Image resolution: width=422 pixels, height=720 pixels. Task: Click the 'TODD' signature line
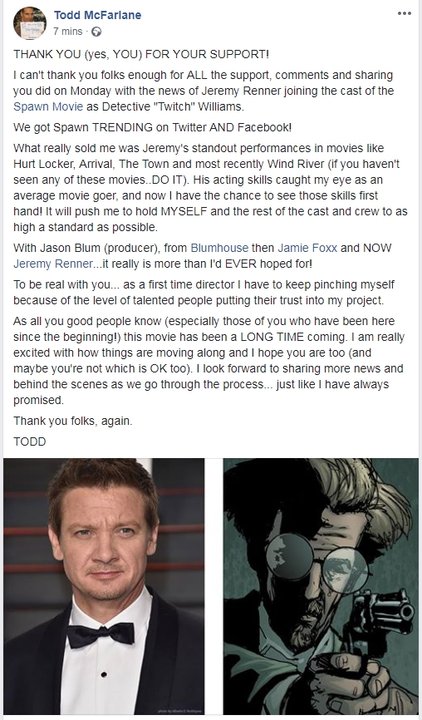point(29,442)
